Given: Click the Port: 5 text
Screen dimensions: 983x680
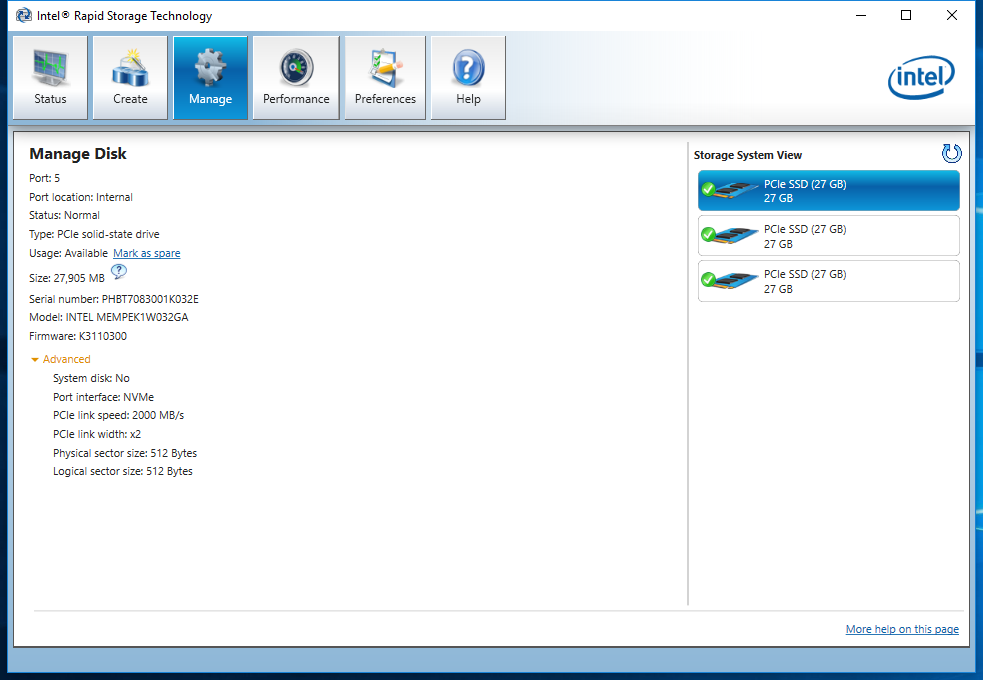Looking at the screenshot, I should [45, 178].
